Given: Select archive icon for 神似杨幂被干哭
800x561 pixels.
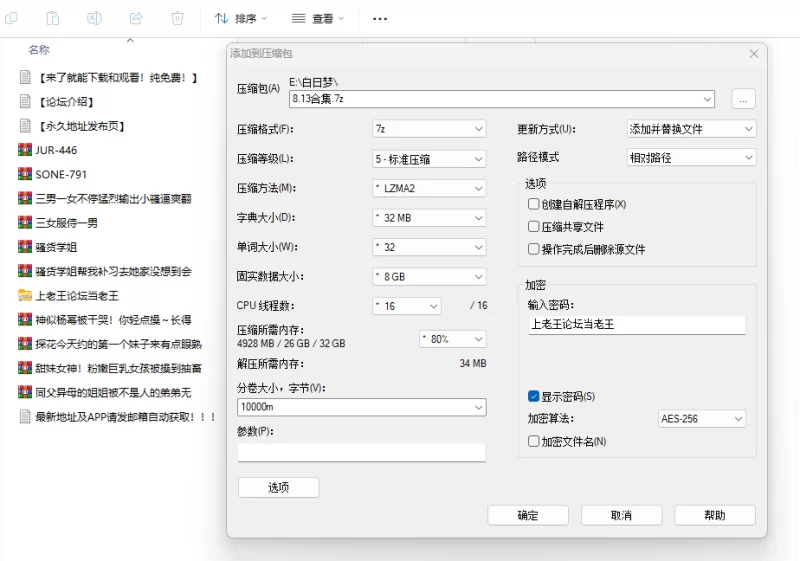Looking at the screenshot, I should click(25, 320).
